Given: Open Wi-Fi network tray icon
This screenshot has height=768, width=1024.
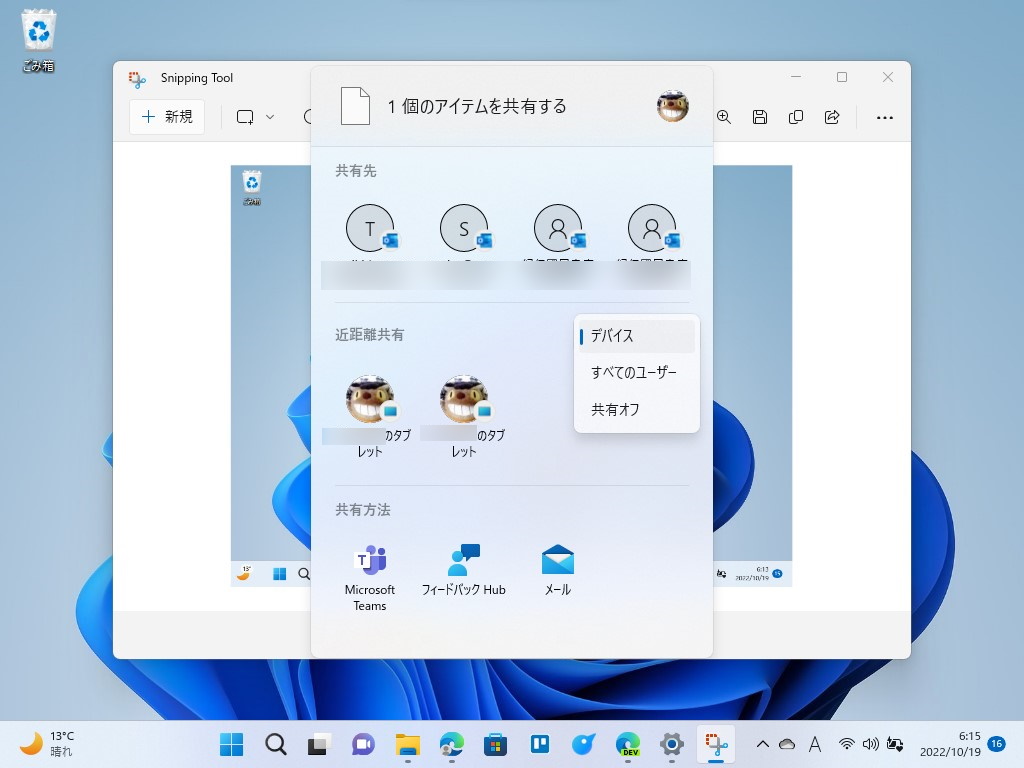Looking at the screenshot, I should click(x=846, y=744).
